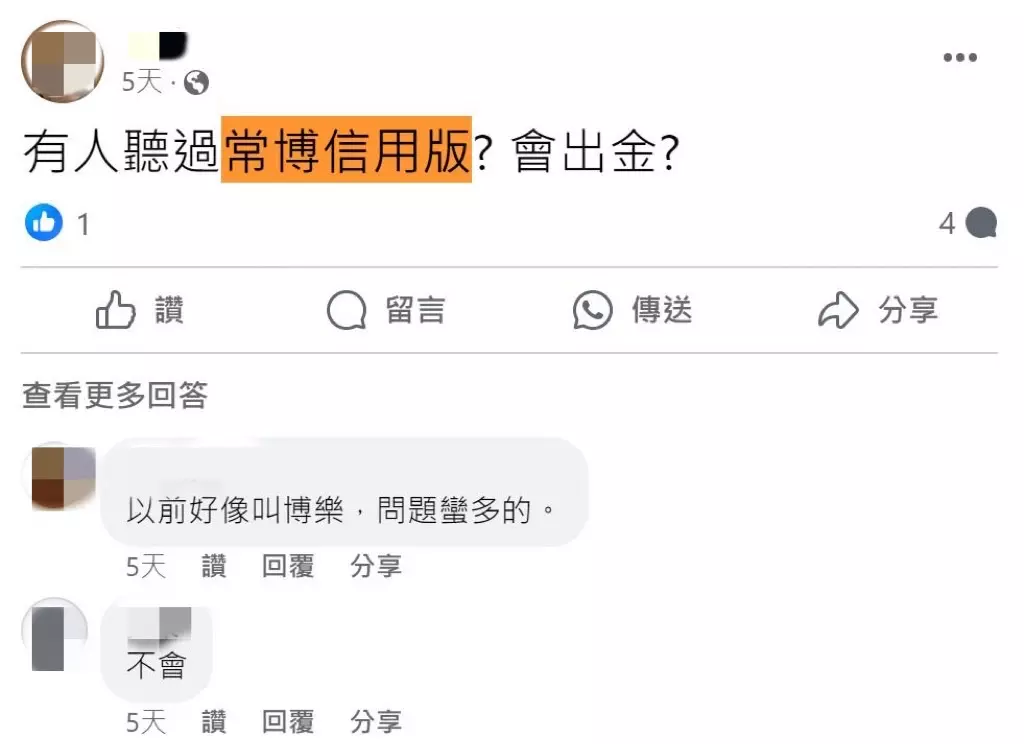Click the 分享 share arrow icon
The height and width of the screenshot is (744, 1024).
[x=838, y=310]
